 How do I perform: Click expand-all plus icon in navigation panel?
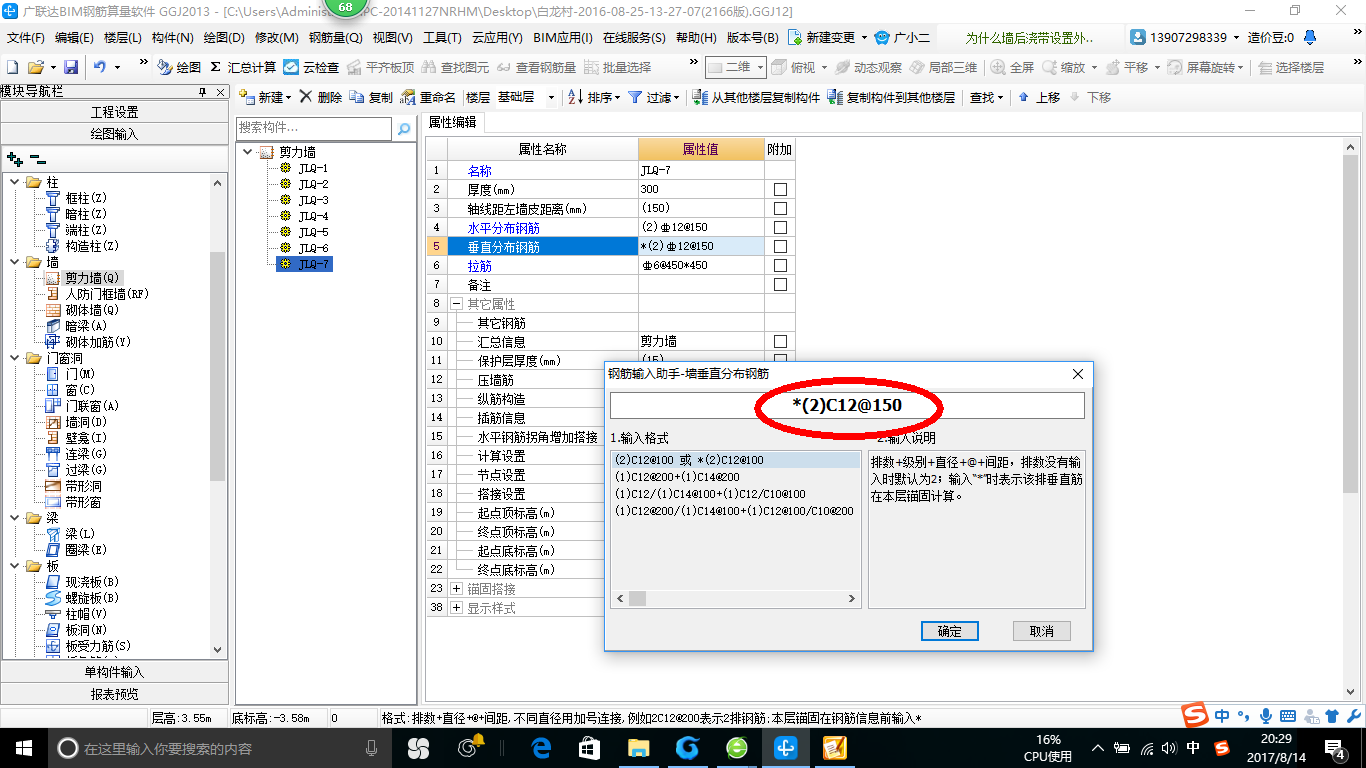click(15, 158)
